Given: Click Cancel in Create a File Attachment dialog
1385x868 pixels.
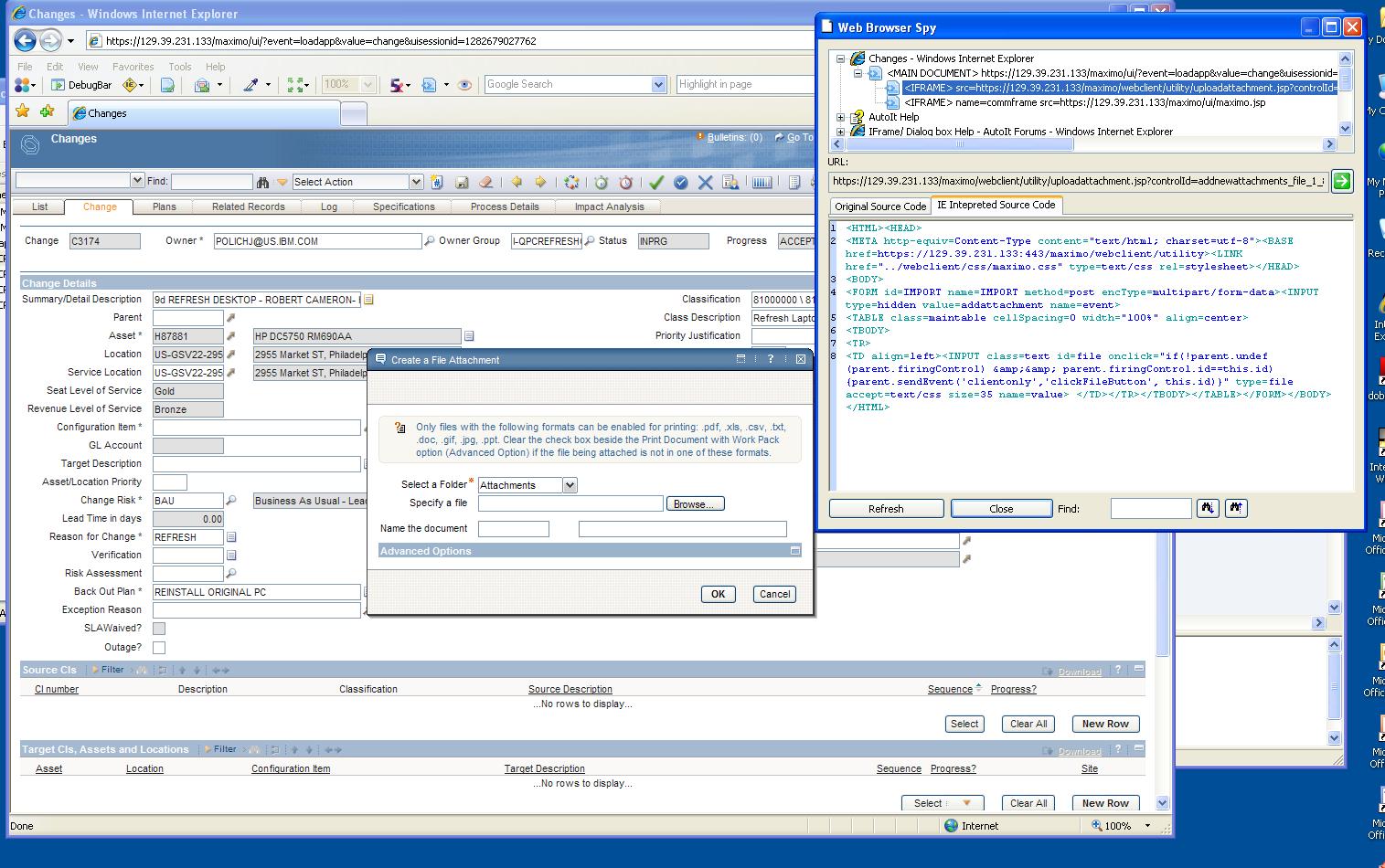Looking at the screenshot, I should (774, 594).
